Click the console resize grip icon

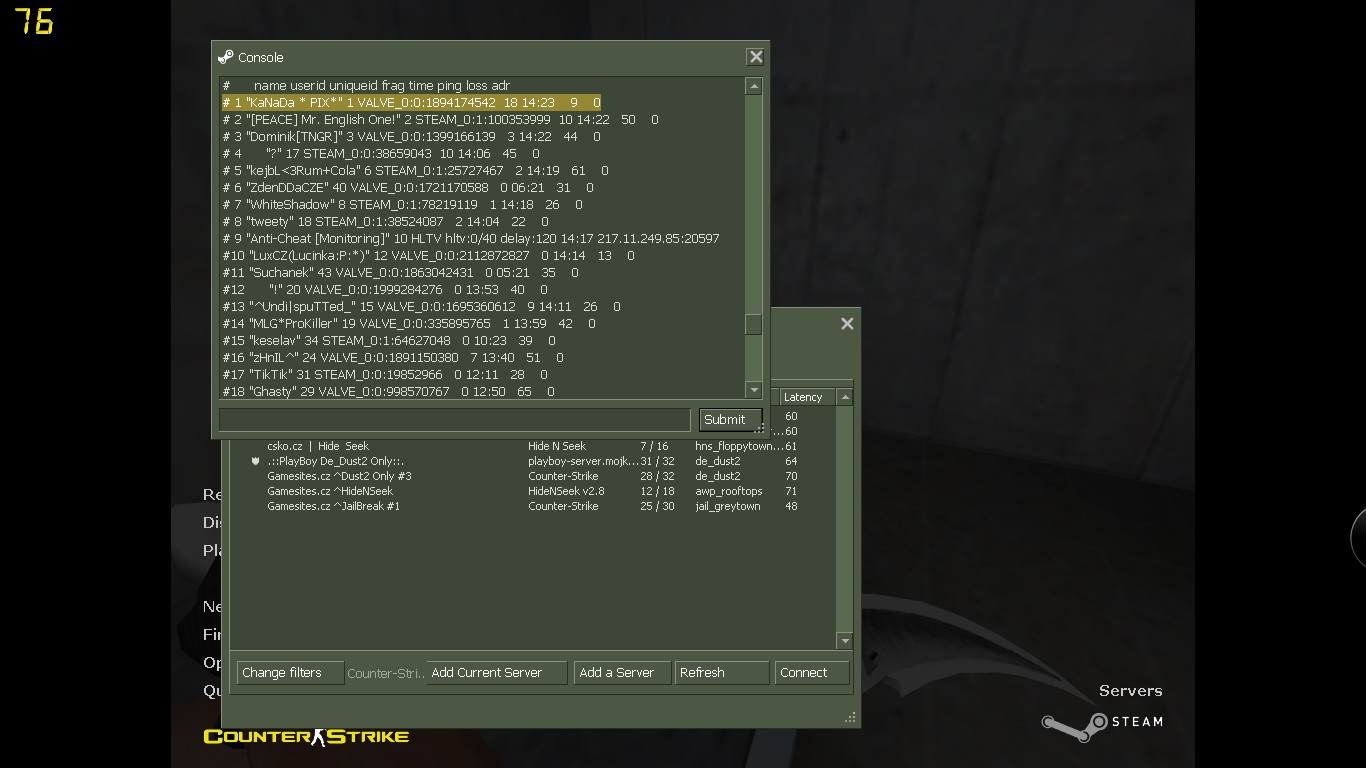coord(759,429)
